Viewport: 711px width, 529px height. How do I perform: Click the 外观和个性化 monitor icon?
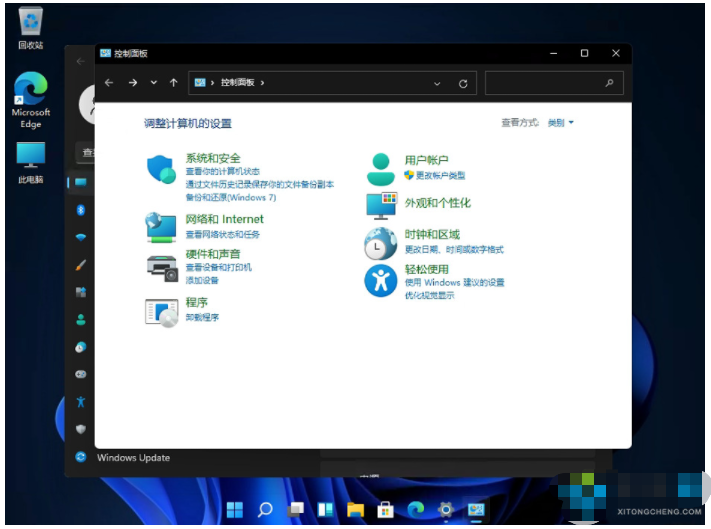380,205
